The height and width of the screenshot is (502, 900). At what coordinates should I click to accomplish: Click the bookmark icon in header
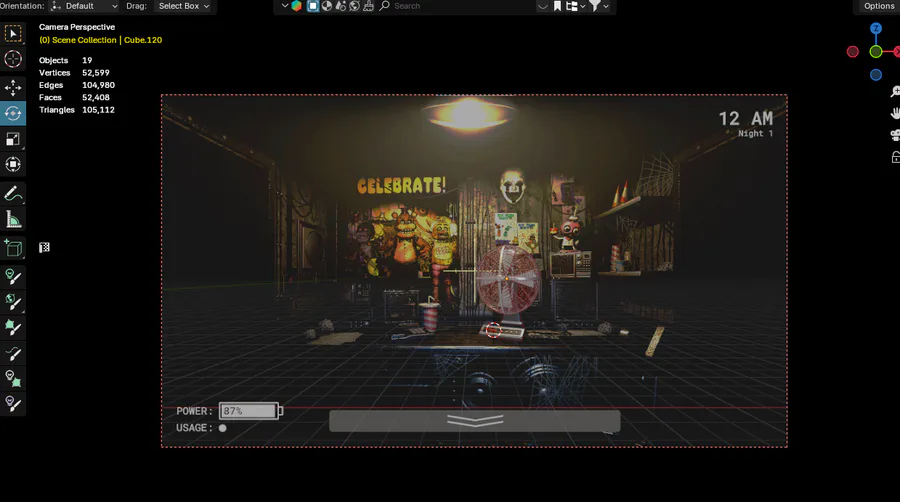click(x=557, y=6)
